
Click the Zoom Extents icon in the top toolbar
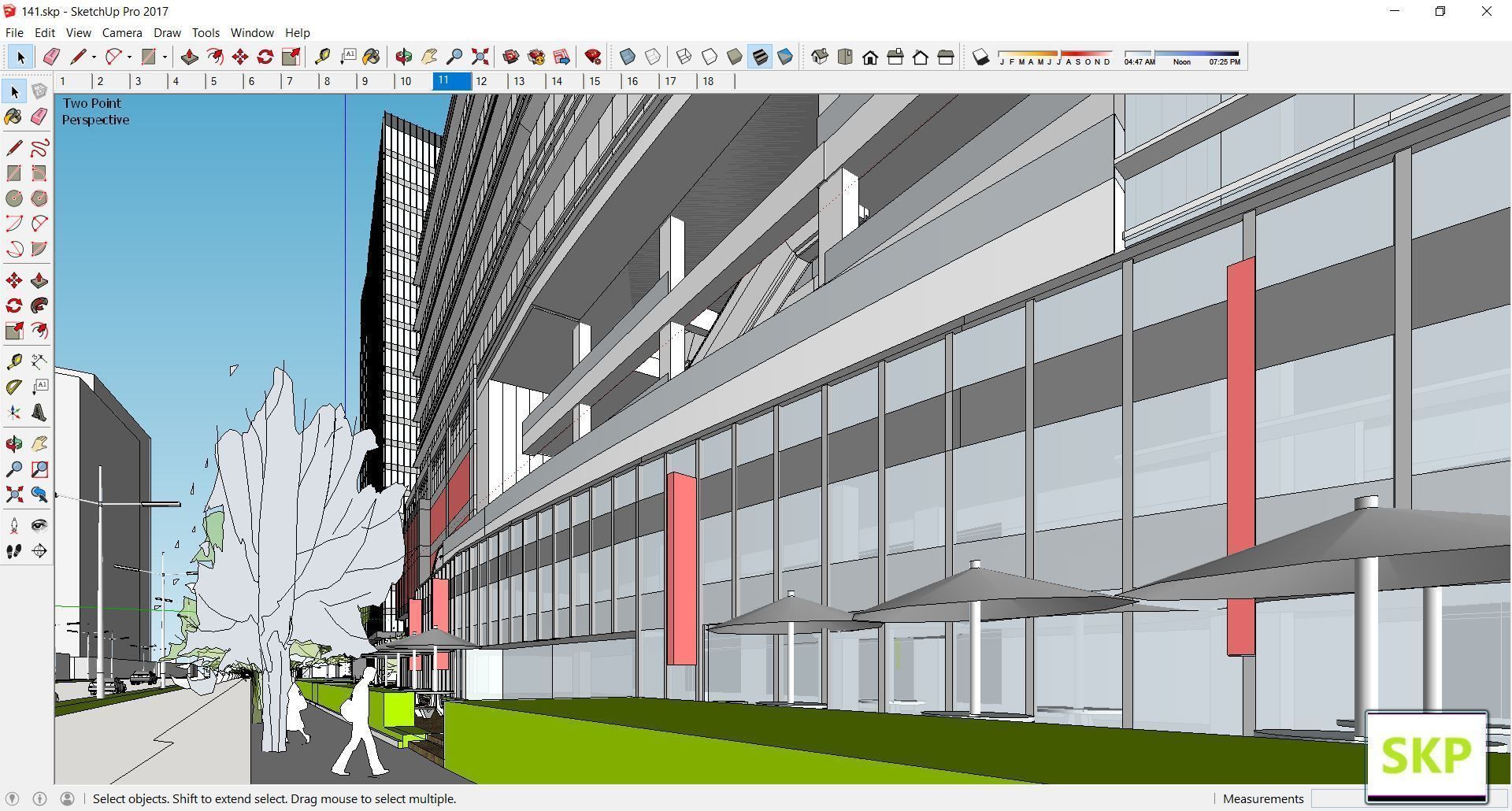coord(480,57)
